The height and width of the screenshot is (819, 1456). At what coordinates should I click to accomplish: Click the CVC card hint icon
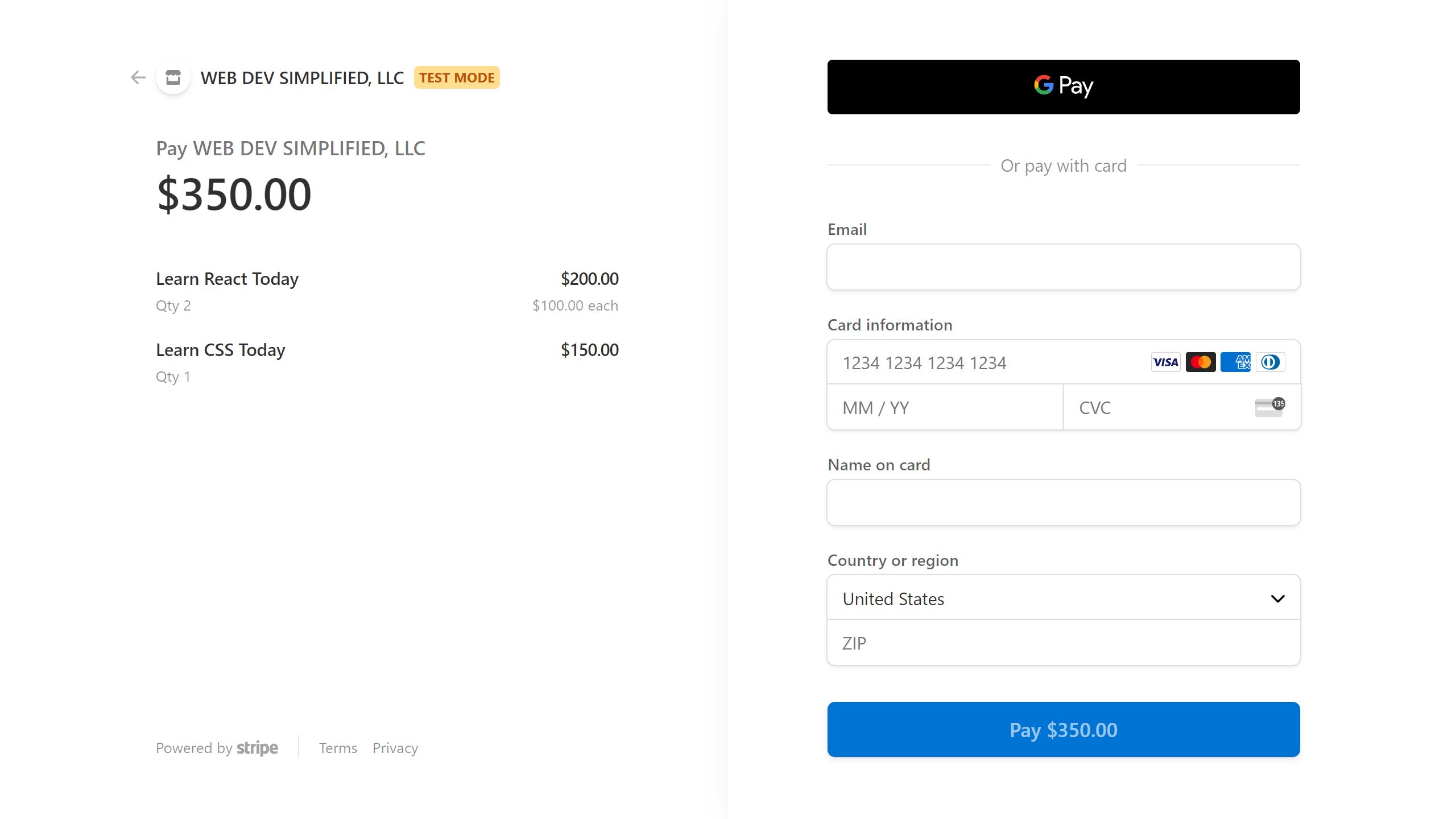tap(1268, 407)
